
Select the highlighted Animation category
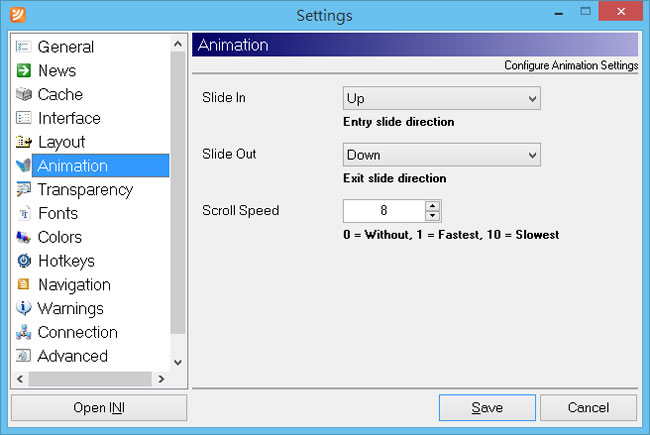coord(100,165)
